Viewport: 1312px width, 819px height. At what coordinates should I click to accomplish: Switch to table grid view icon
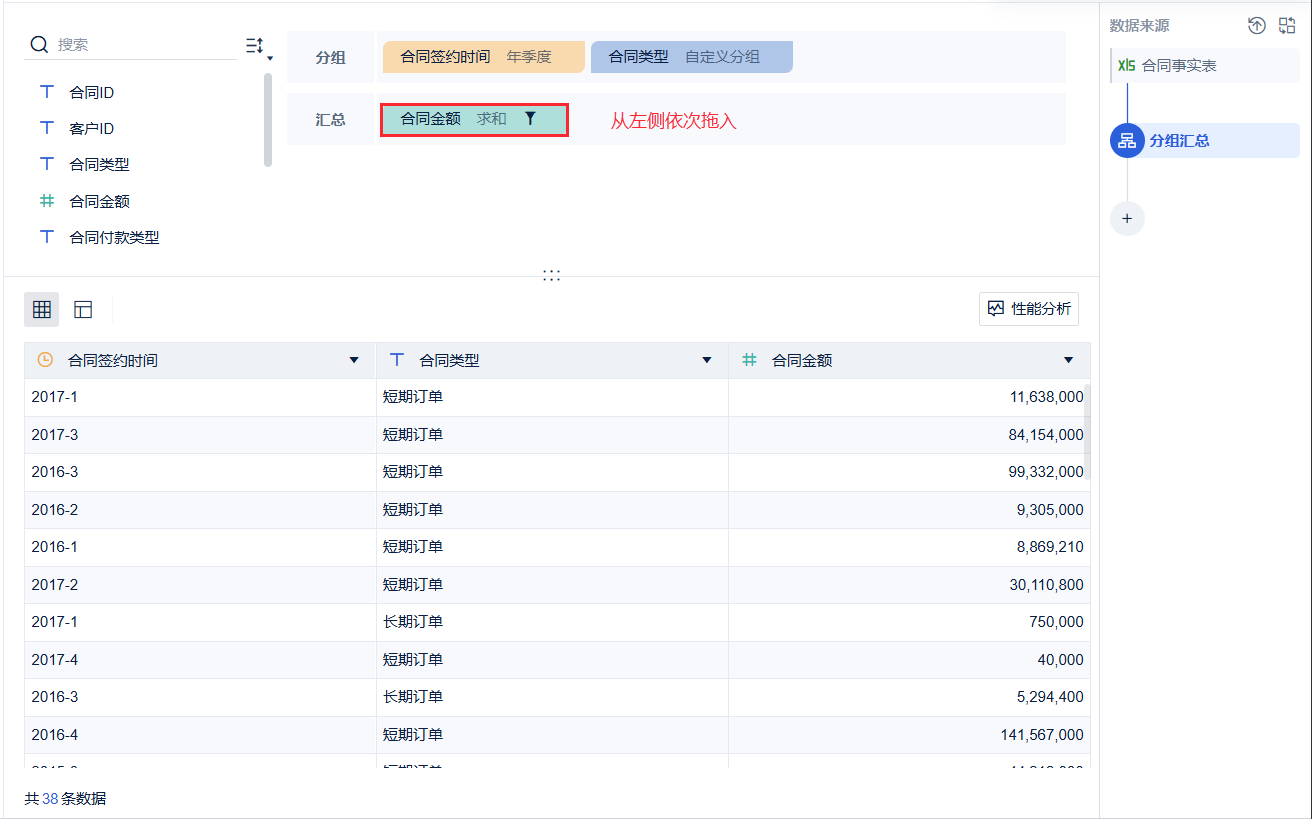coord(42,309)
